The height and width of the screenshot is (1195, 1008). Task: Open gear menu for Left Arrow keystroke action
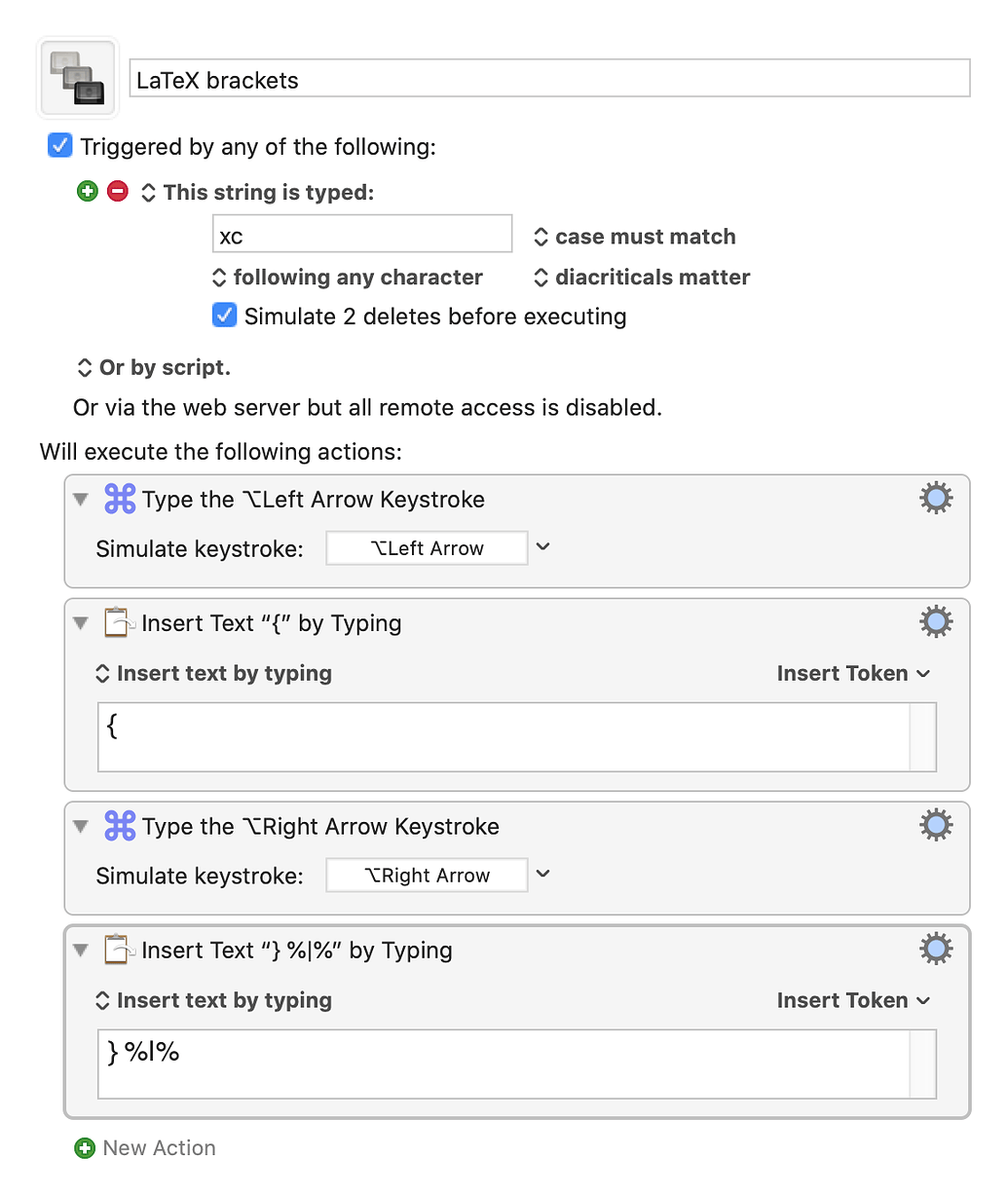click(x=935, y=499)
